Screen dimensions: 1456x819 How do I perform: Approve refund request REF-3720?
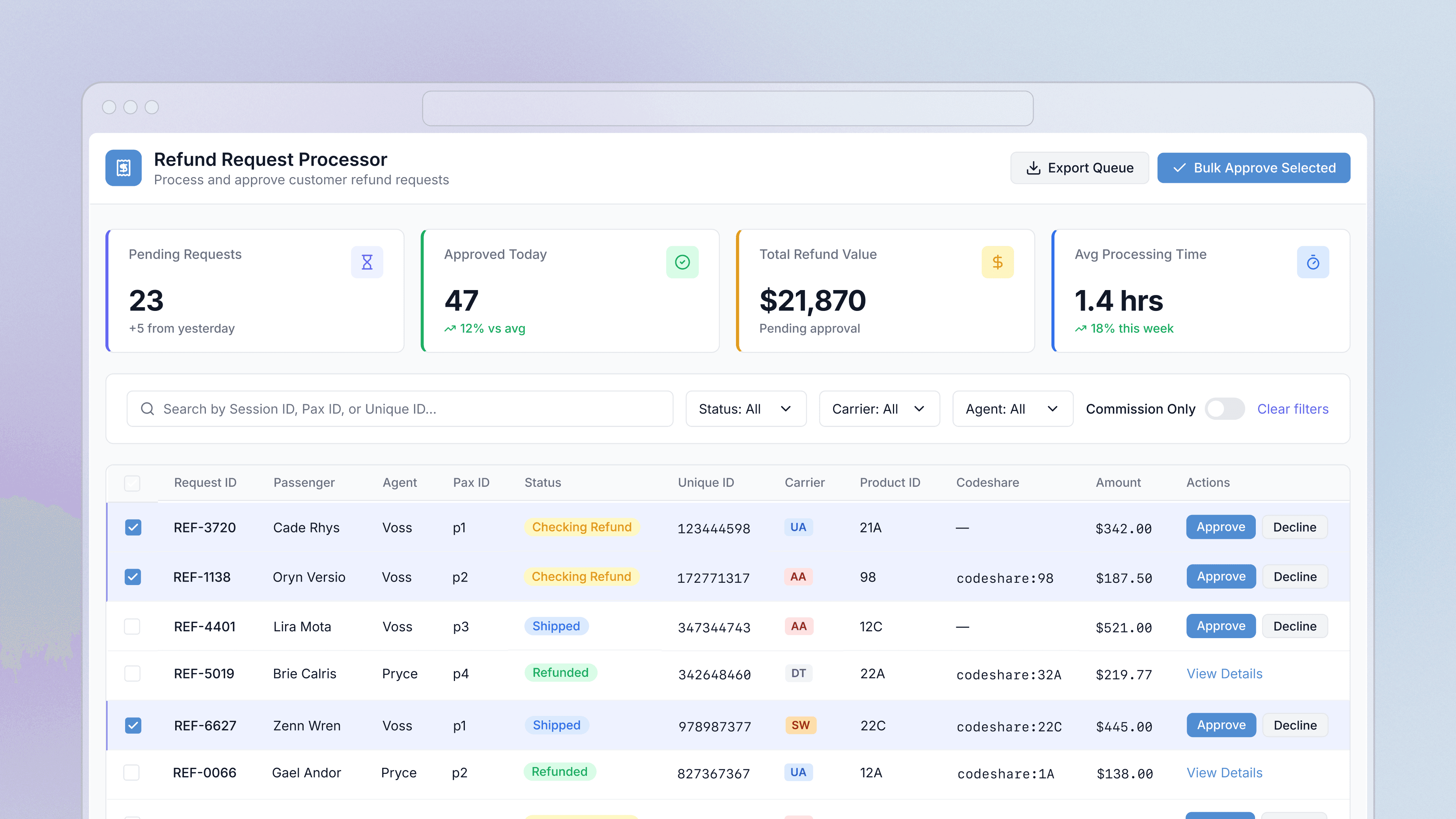(x=1221, y=527)
